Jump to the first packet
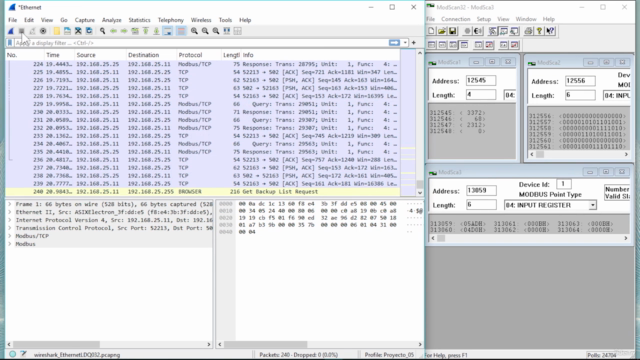The image size is (640, 360). click(x=145, y=31)
